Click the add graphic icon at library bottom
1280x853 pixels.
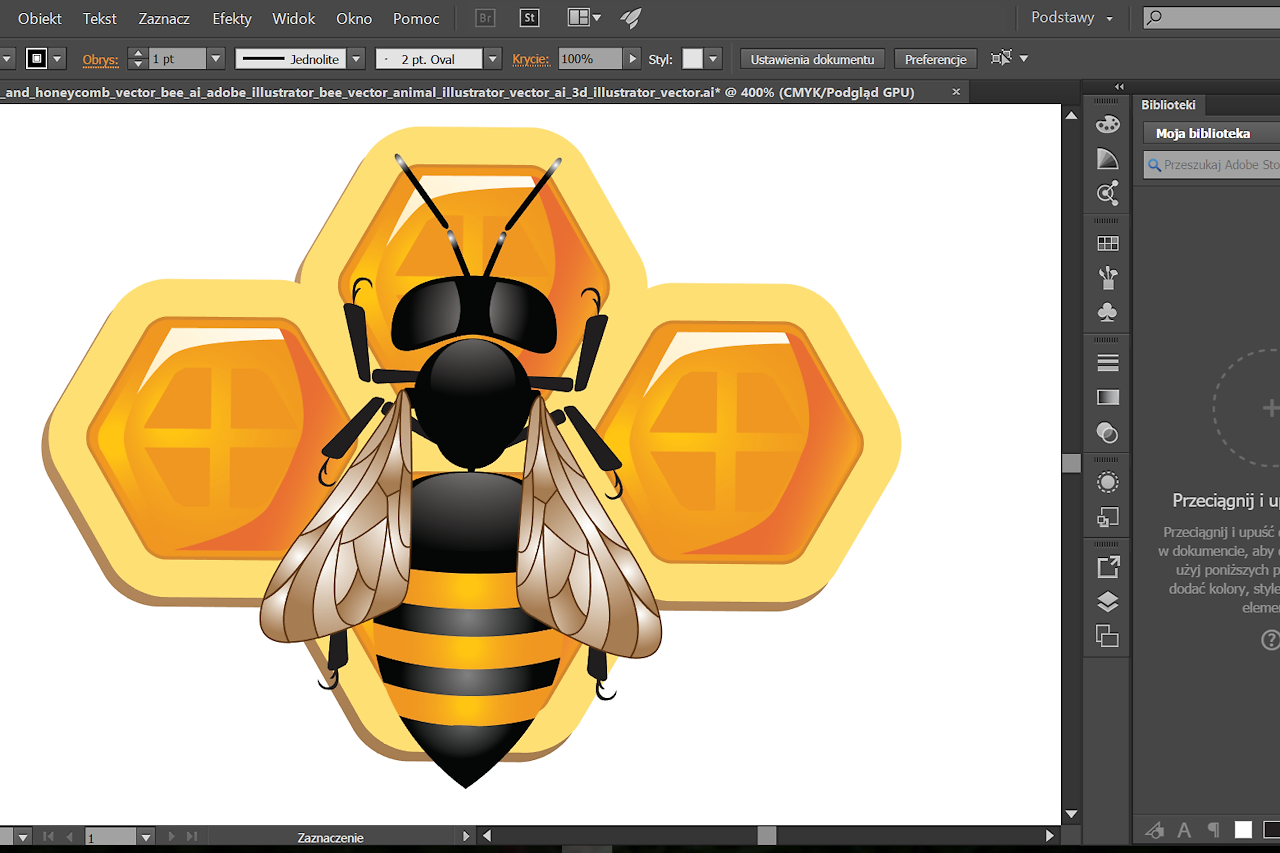click(x=1155, y=830)
